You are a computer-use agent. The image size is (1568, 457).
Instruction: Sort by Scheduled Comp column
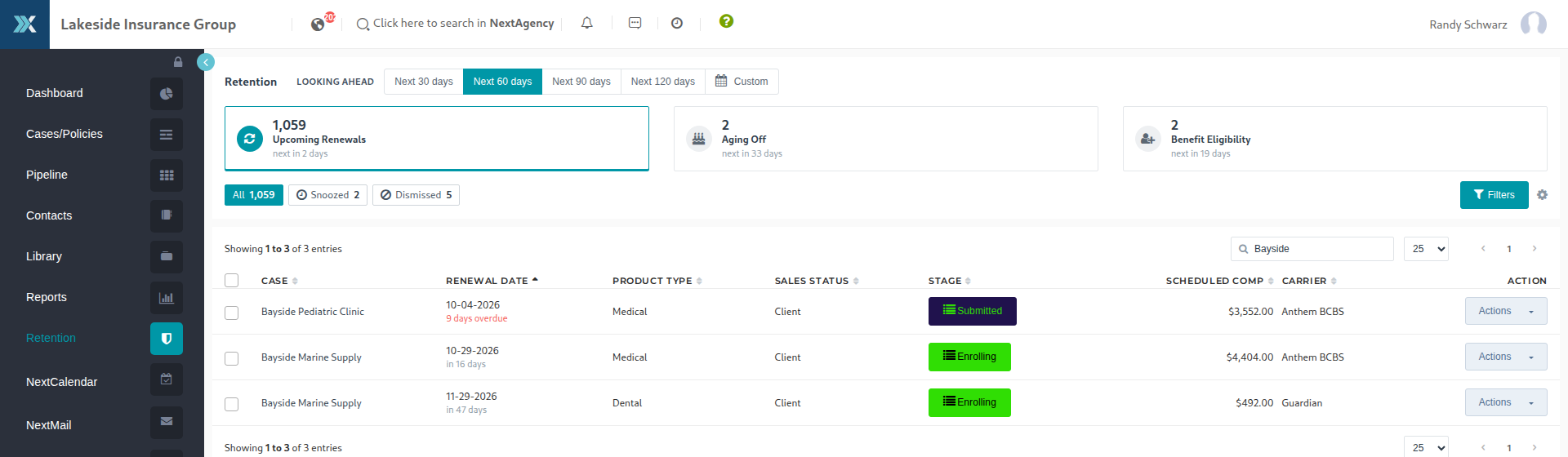[1219, 281]
